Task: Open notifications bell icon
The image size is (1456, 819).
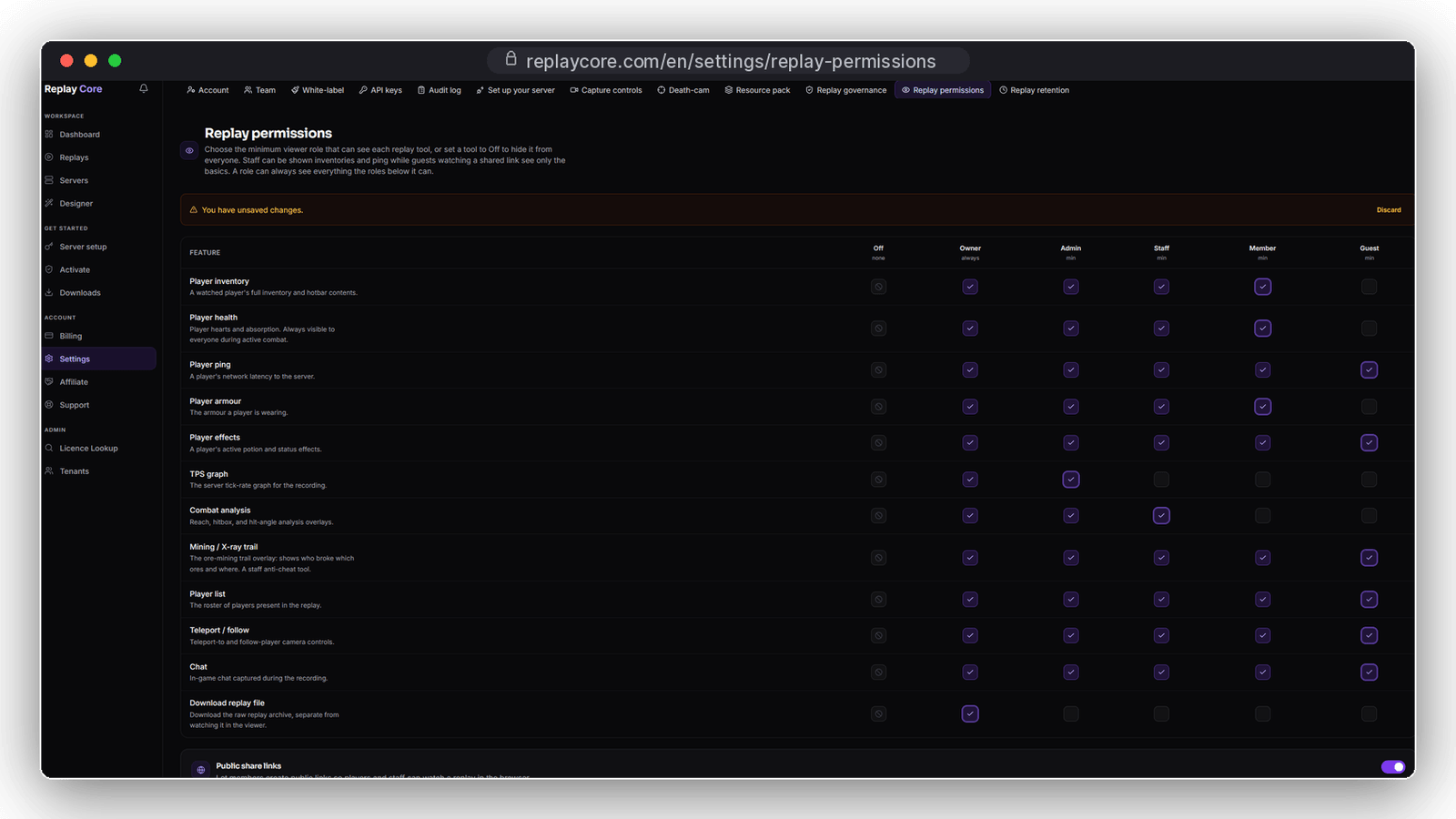Action: [144, 88]
